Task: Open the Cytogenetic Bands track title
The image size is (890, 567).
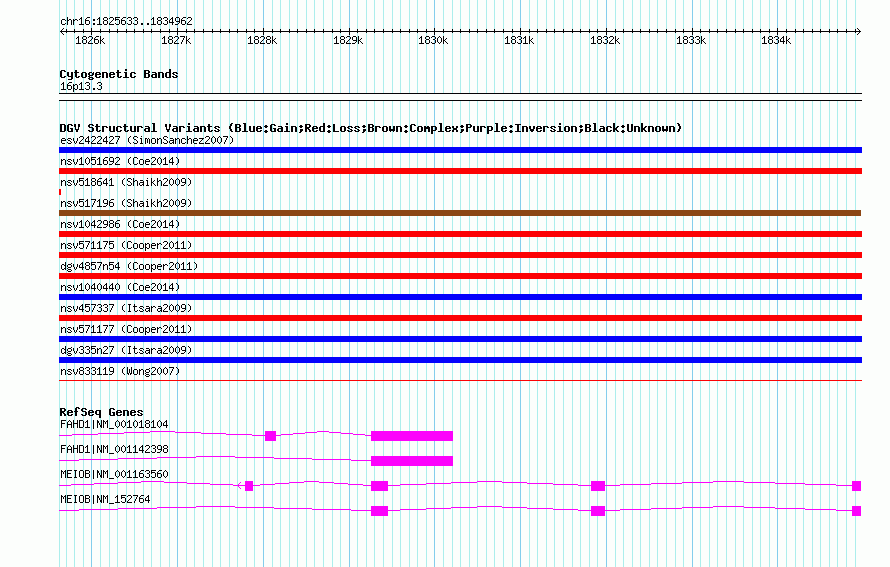Action: (x=119, y=74)
